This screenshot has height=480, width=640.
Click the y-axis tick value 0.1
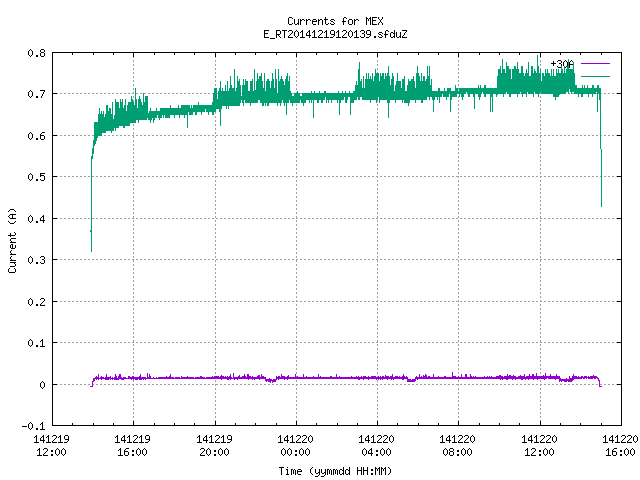click(x=36, y=343)
